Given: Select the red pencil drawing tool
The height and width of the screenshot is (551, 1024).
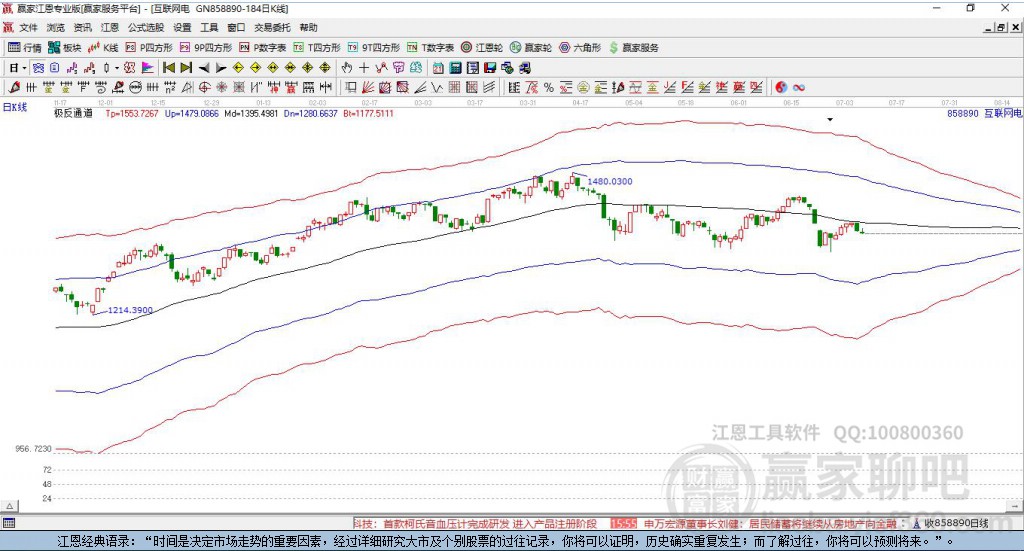Looking at the screenshot, I should tap(14, 87).
